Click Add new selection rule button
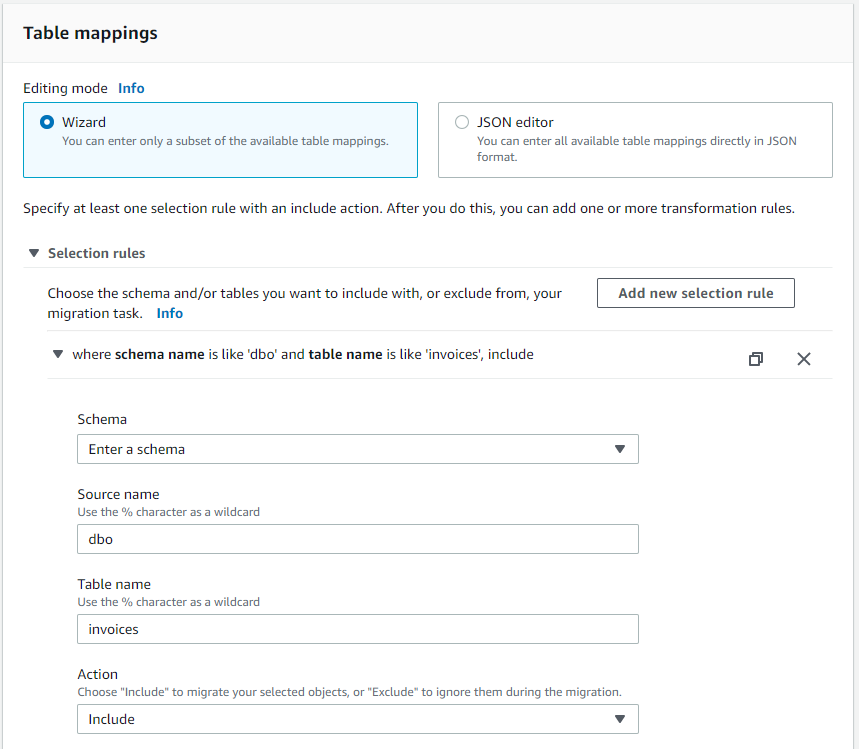Screen dimensions: 859x749 [x=696, y=293]
